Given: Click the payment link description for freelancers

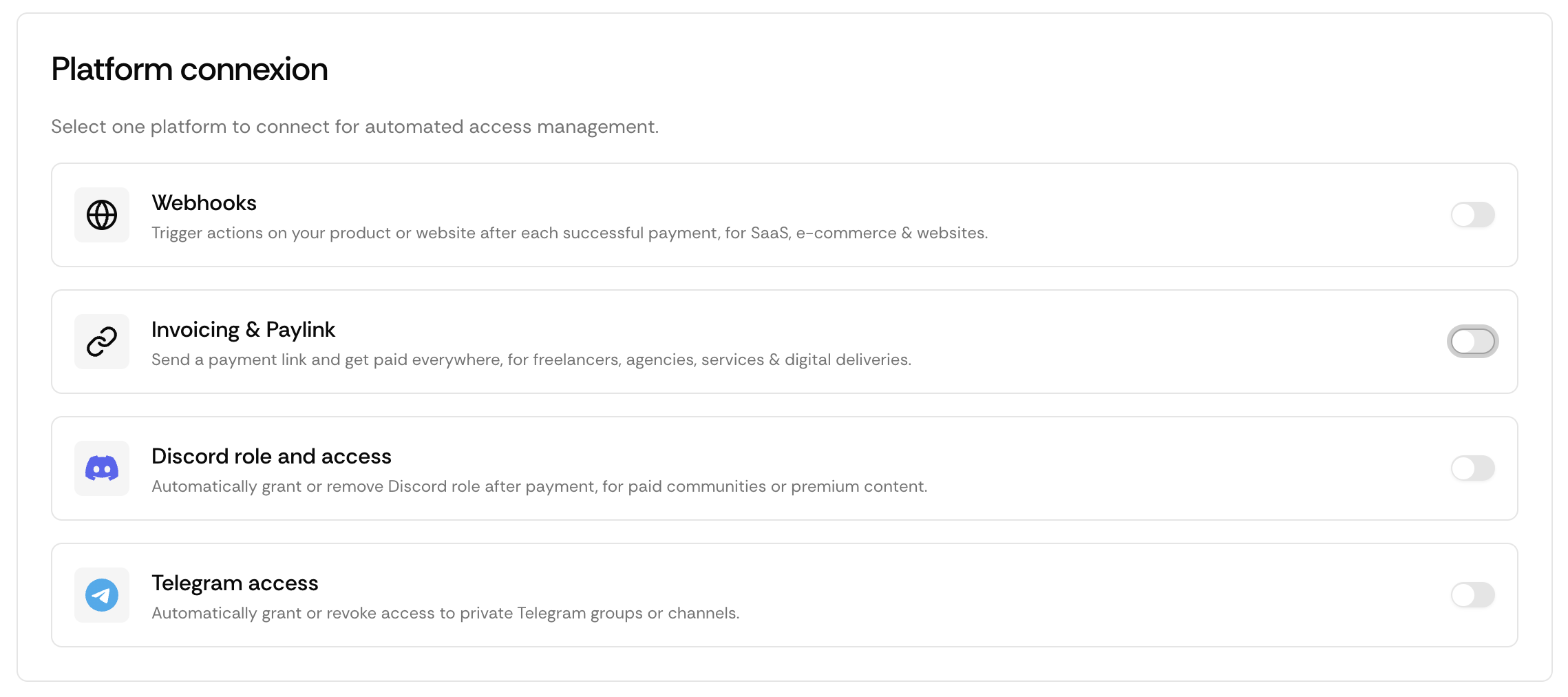Looking at the screenshot, I should click(x=531, y=360).
